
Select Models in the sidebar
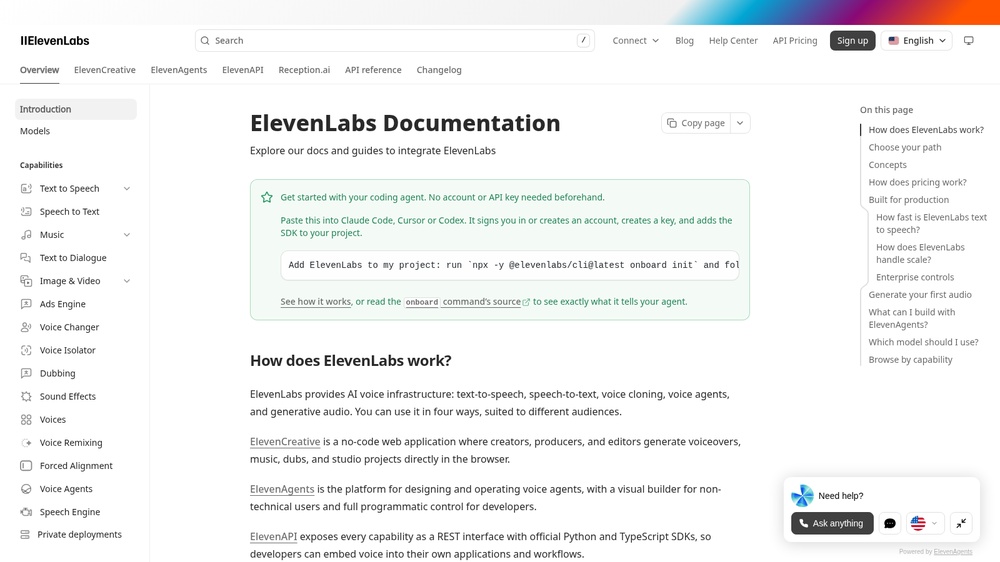click(x=76, y=131)
